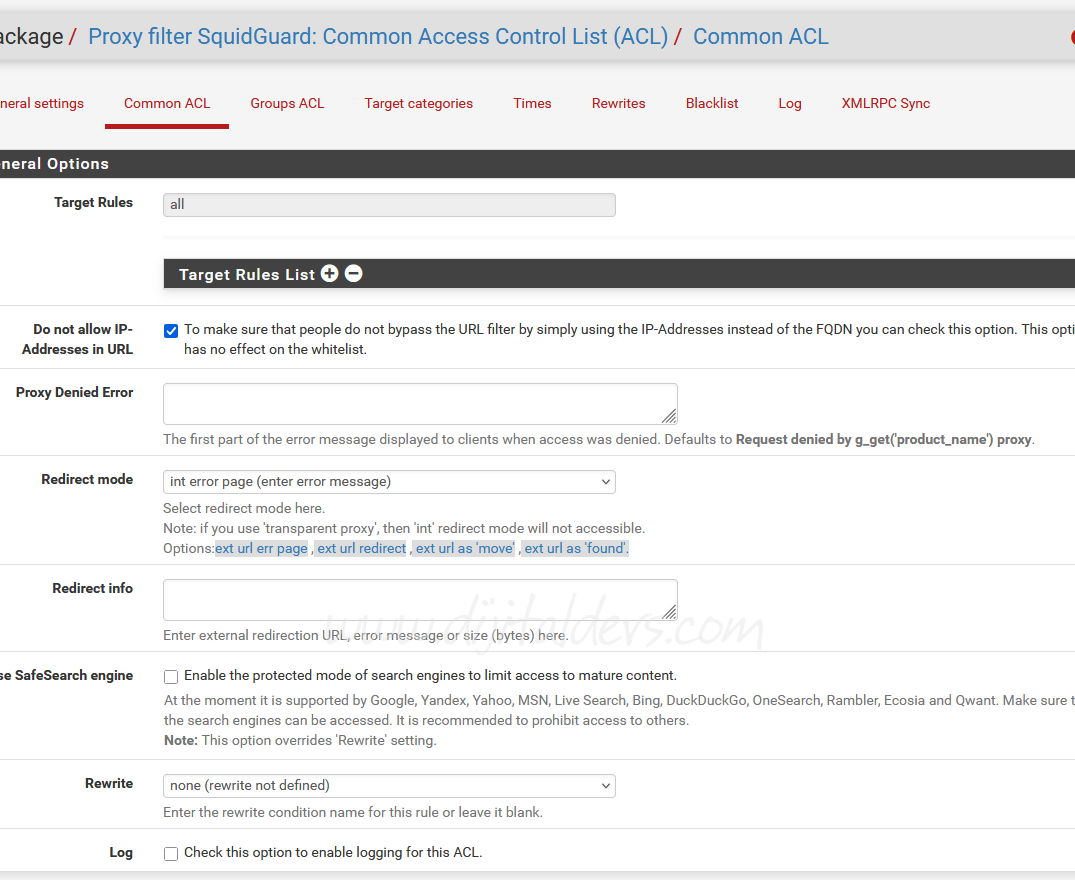Check the Log option for this ACL
Image resolution: width=1075 pixels, height=880 pixels.
point(171,853)
